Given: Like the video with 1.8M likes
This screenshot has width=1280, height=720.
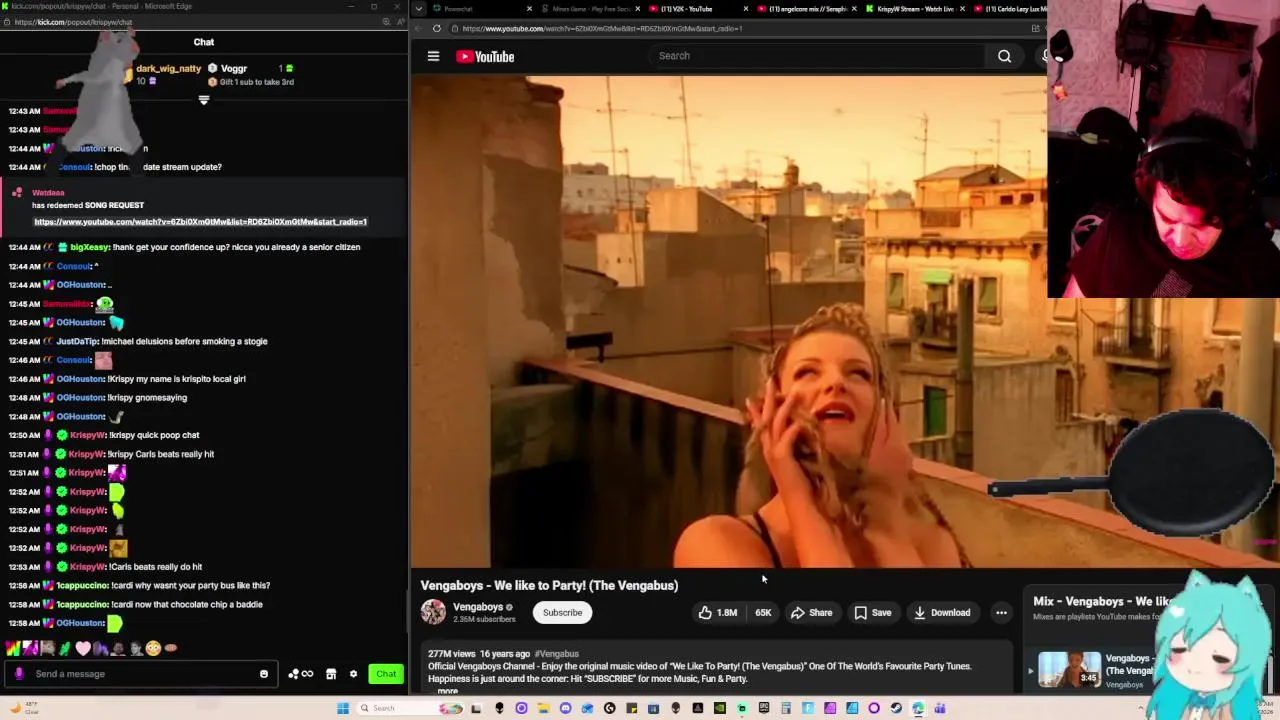Looking at the screenshot, I should (x=717, y=612).
